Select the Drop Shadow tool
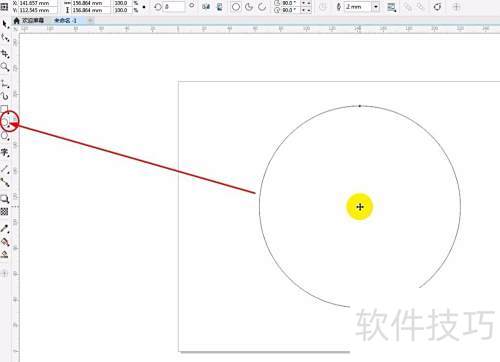This screenshot has height=362, width=500. click(x=5, y=199)
